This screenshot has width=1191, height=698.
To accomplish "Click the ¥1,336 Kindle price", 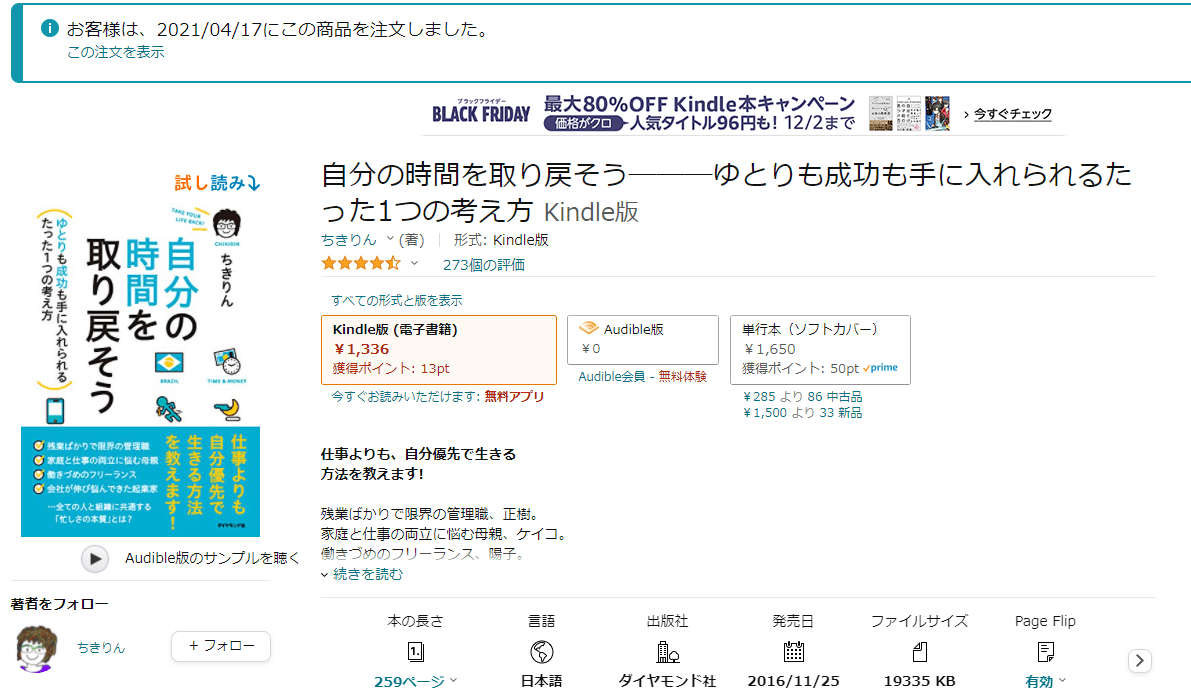I will tap(362, 349).
